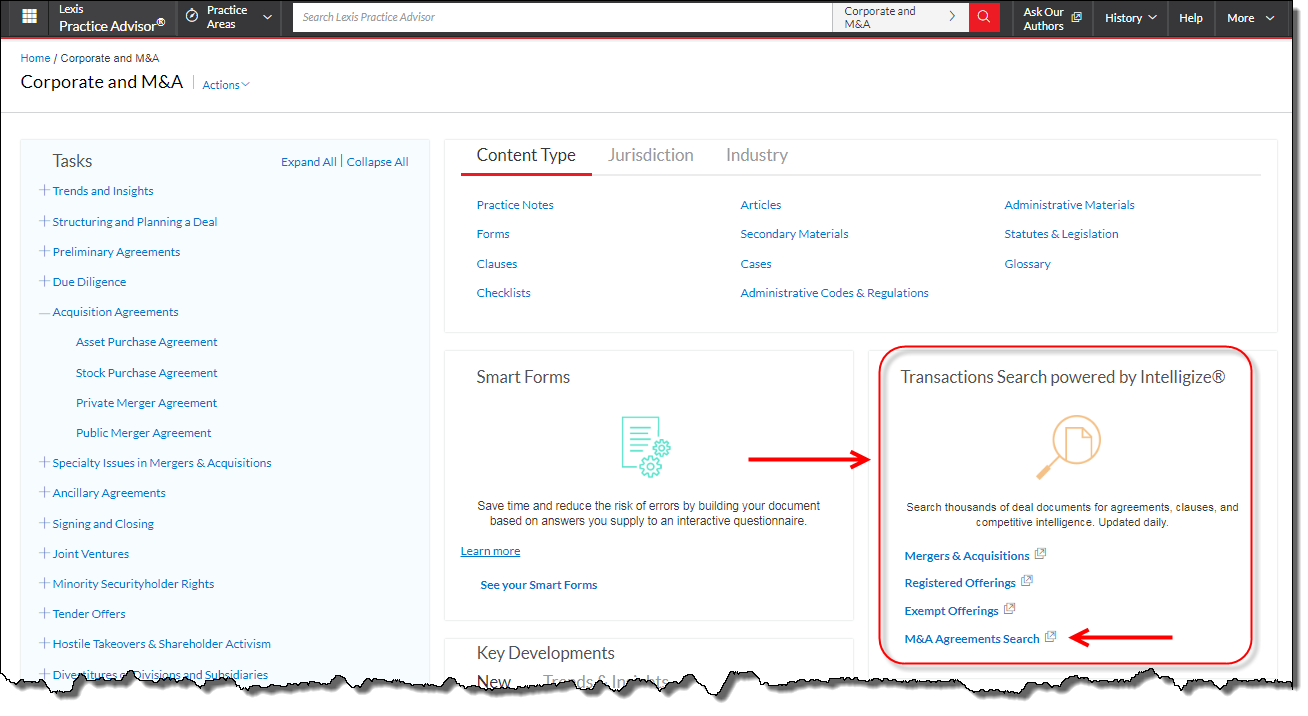Switch to the Industry tab
1308x716 pixels.
click(x=757, y=155)
